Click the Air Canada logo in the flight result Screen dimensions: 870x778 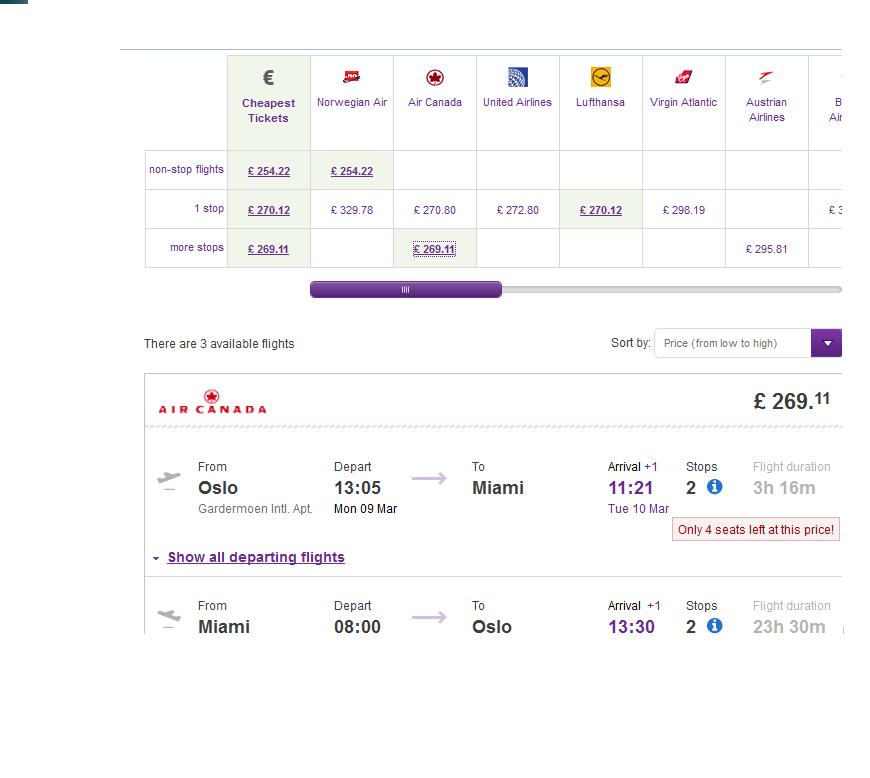213,402
